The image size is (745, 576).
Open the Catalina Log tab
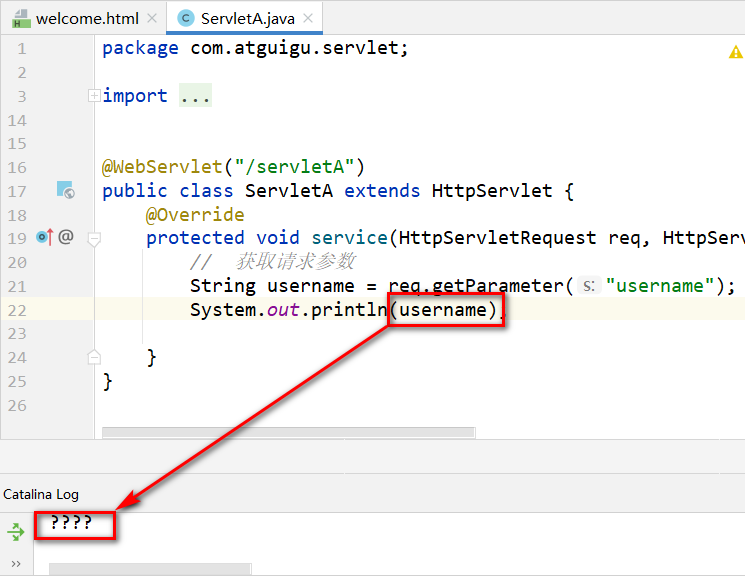click(41, 494)
